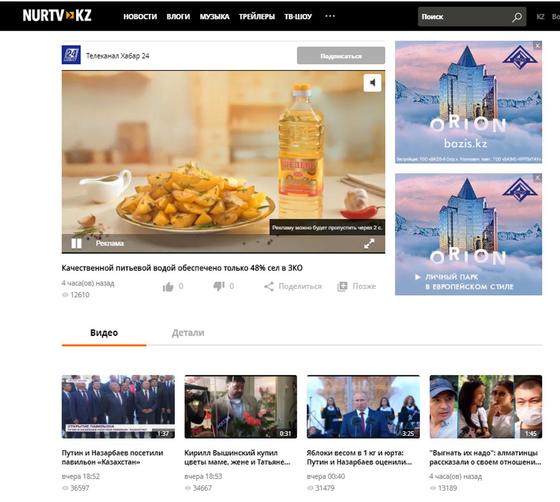Open the НОВОСТИ menu item

click(x=140, y=16)
